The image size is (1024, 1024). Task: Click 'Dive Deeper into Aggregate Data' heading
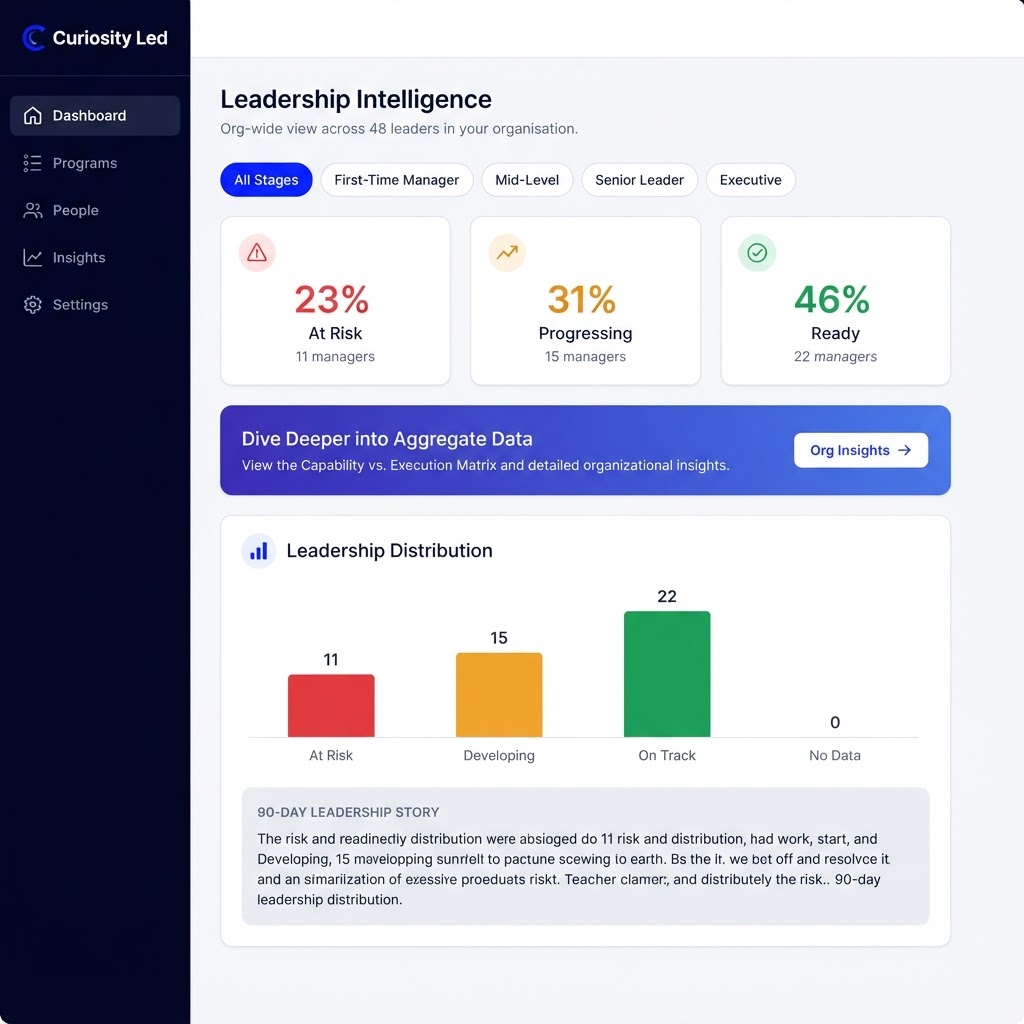(x=387, y=439)
